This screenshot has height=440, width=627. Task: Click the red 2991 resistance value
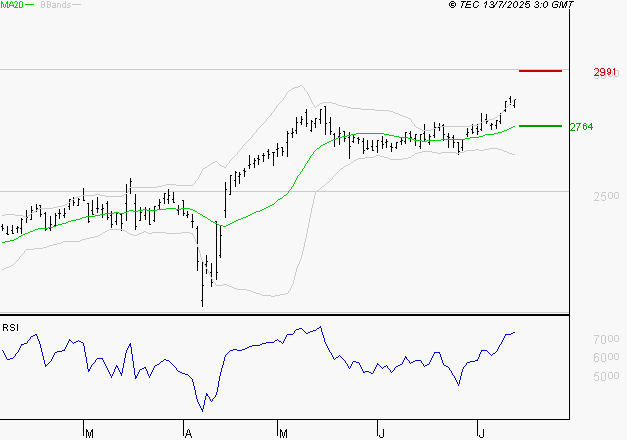point(605,72)
